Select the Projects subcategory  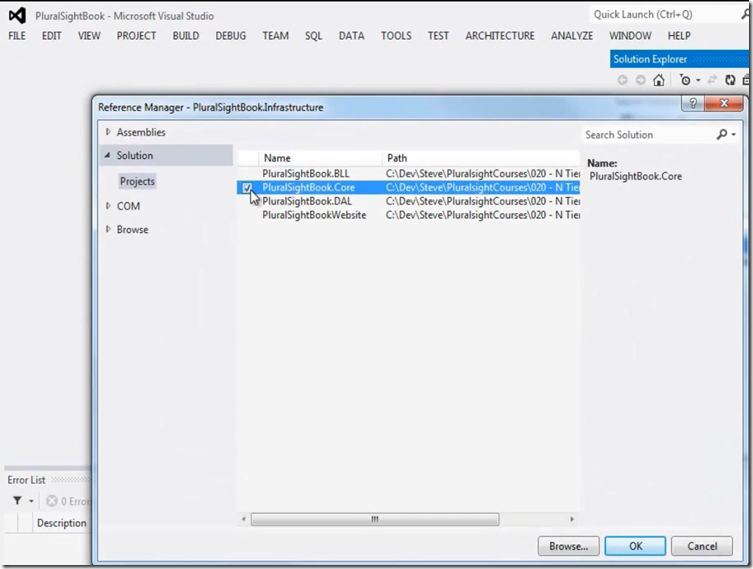(137, 182)
